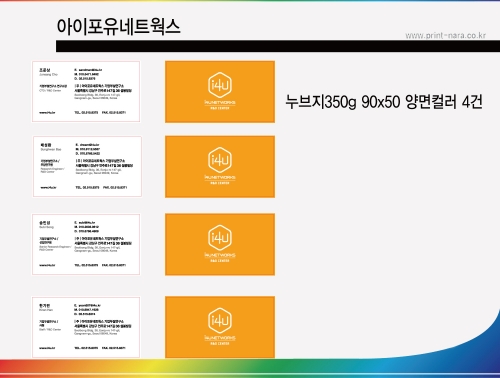This screenshot has width=500, height=378.
Task: Click the 아이포유네트웍스 title heading
Action: pos(118,27)
